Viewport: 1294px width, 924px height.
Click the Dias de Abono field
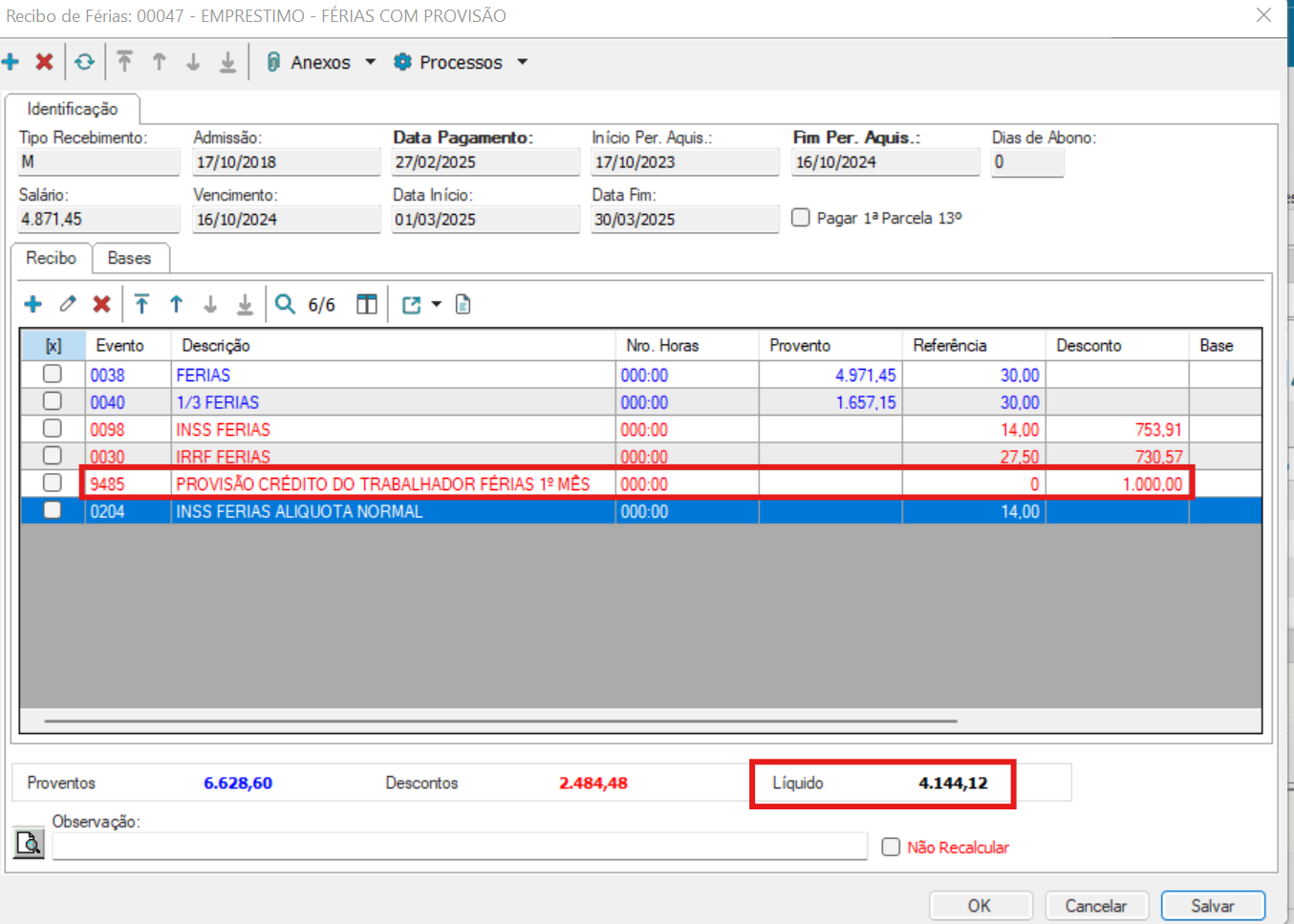[1027, 162]
